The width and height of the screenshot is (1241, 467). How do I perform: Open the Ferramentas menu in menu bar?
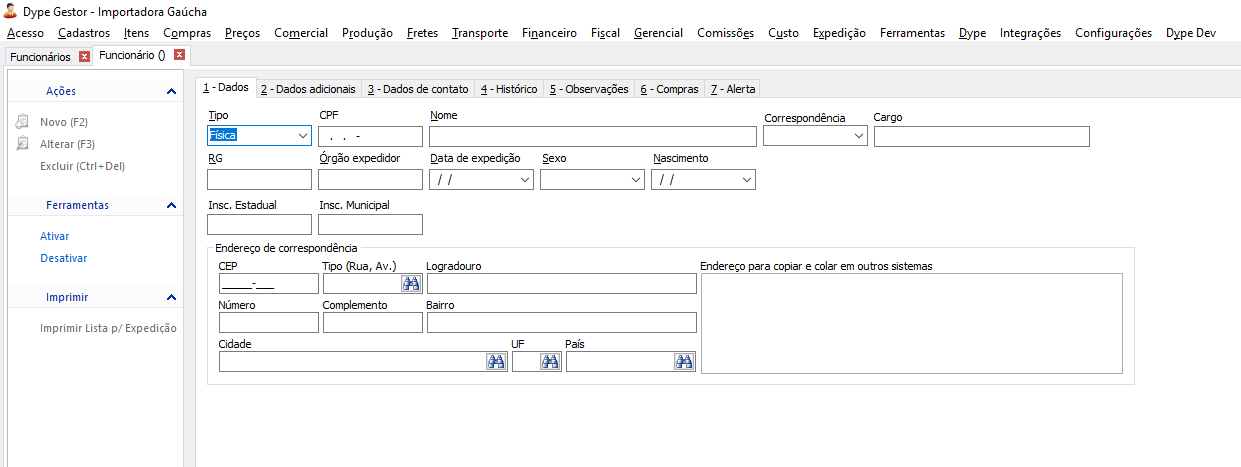point(912,33)
